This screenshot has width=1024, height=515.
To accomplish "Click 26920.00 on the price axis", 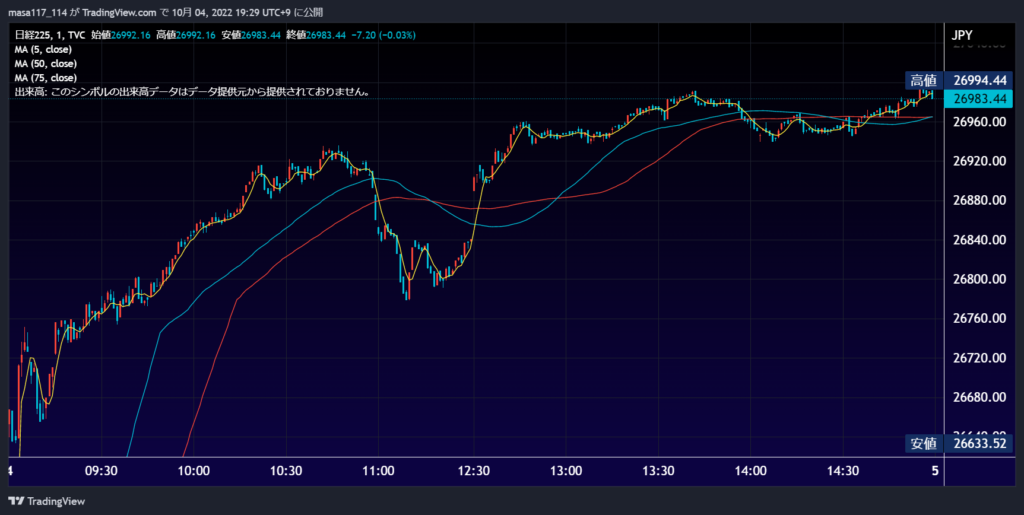I will click(979, 161).
